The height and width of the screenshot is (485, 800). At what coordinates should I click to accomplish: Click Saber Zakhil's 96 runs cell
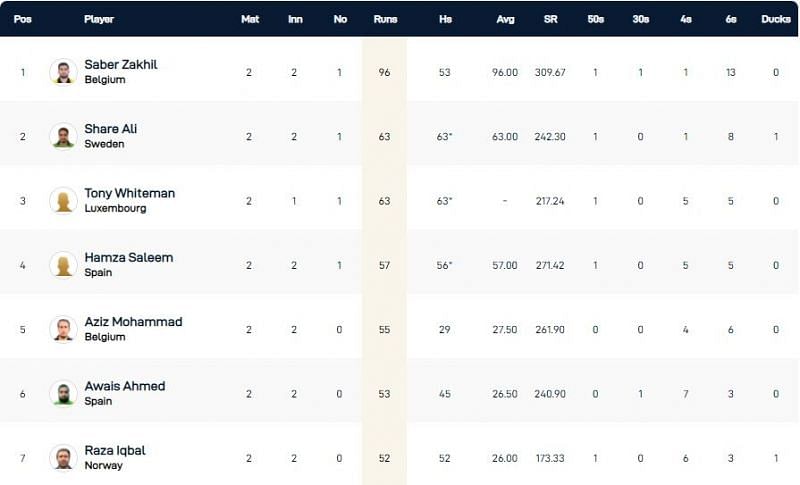point(384,72)
